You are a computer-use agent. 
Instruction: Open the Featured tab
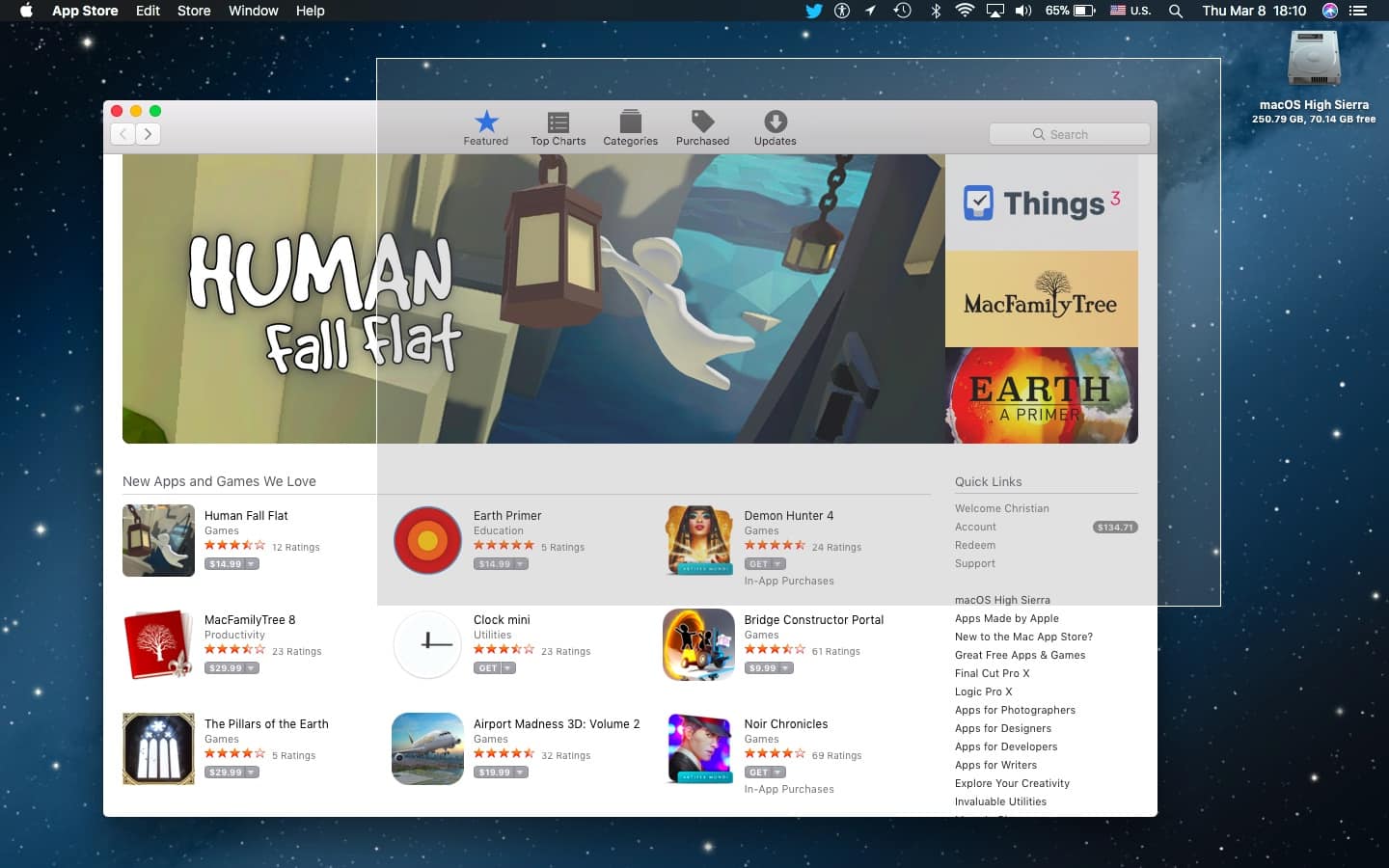point(486,127)
